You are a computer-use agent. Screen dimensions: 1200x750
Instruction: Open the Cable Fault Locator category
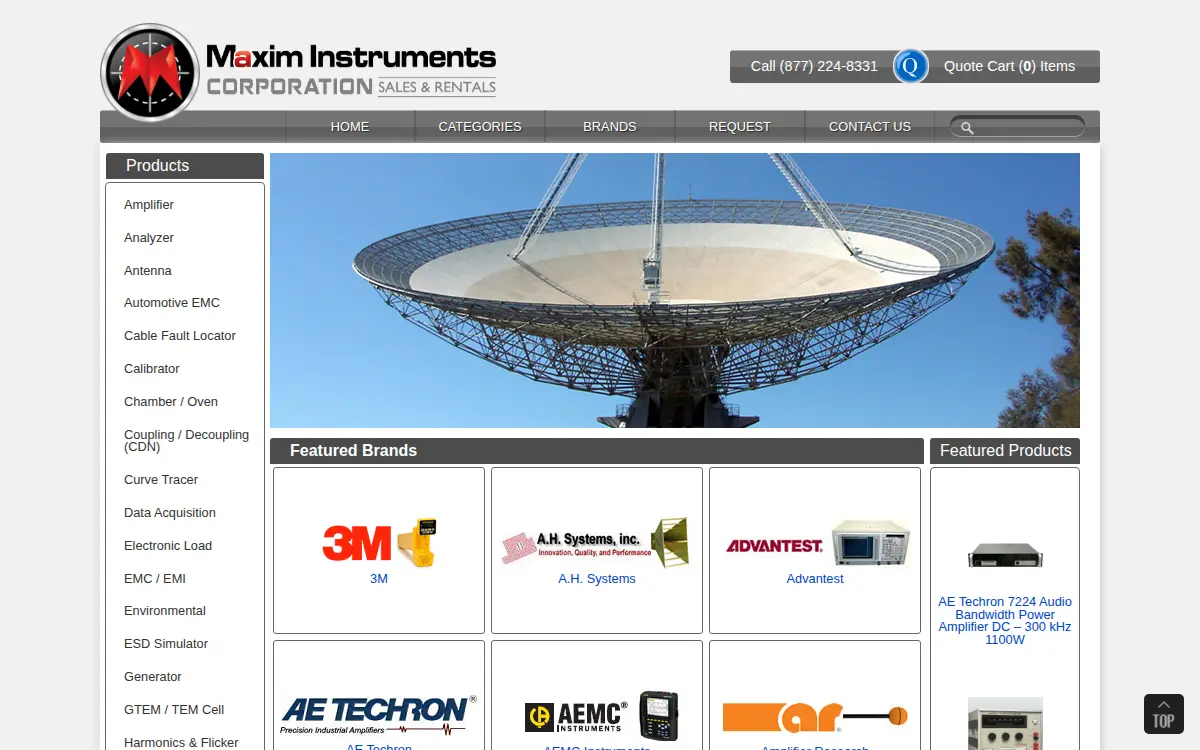coord(180,336)
